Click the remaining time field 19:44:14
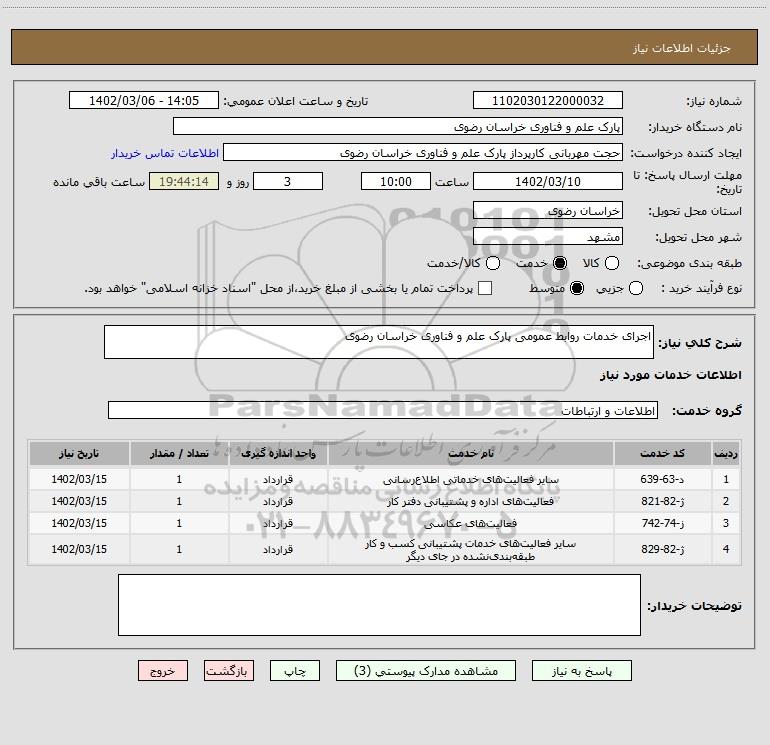This screenshot has height=745, width=770. 184,181
